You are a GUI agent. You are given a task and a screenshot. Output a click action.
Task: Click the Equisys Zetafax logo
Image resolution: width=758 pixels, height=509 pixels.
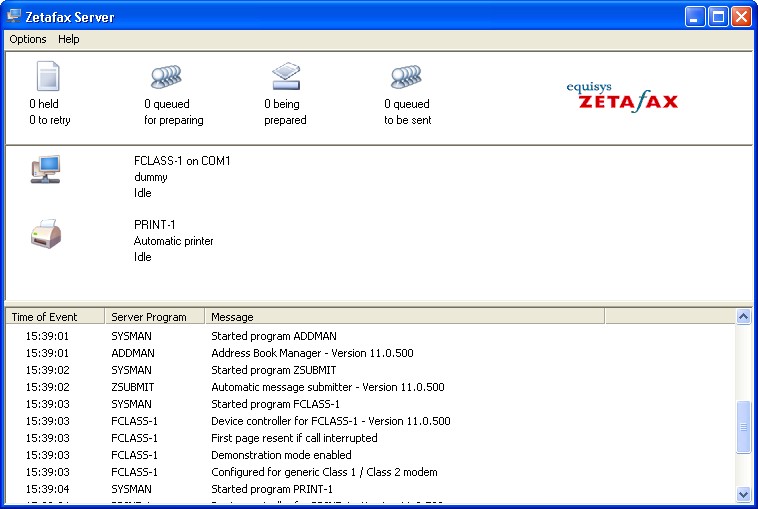point(622,96)
